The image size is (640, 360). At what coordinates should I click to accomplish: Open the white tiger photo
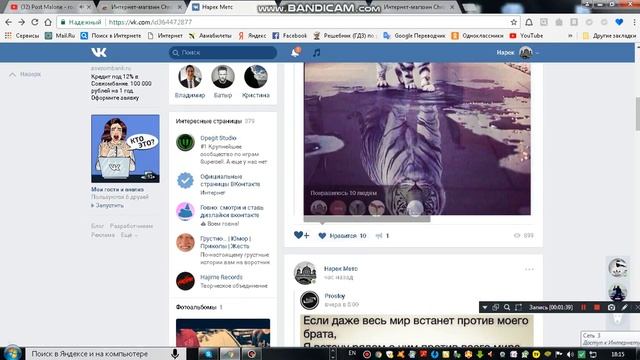[x=417, y=139]
